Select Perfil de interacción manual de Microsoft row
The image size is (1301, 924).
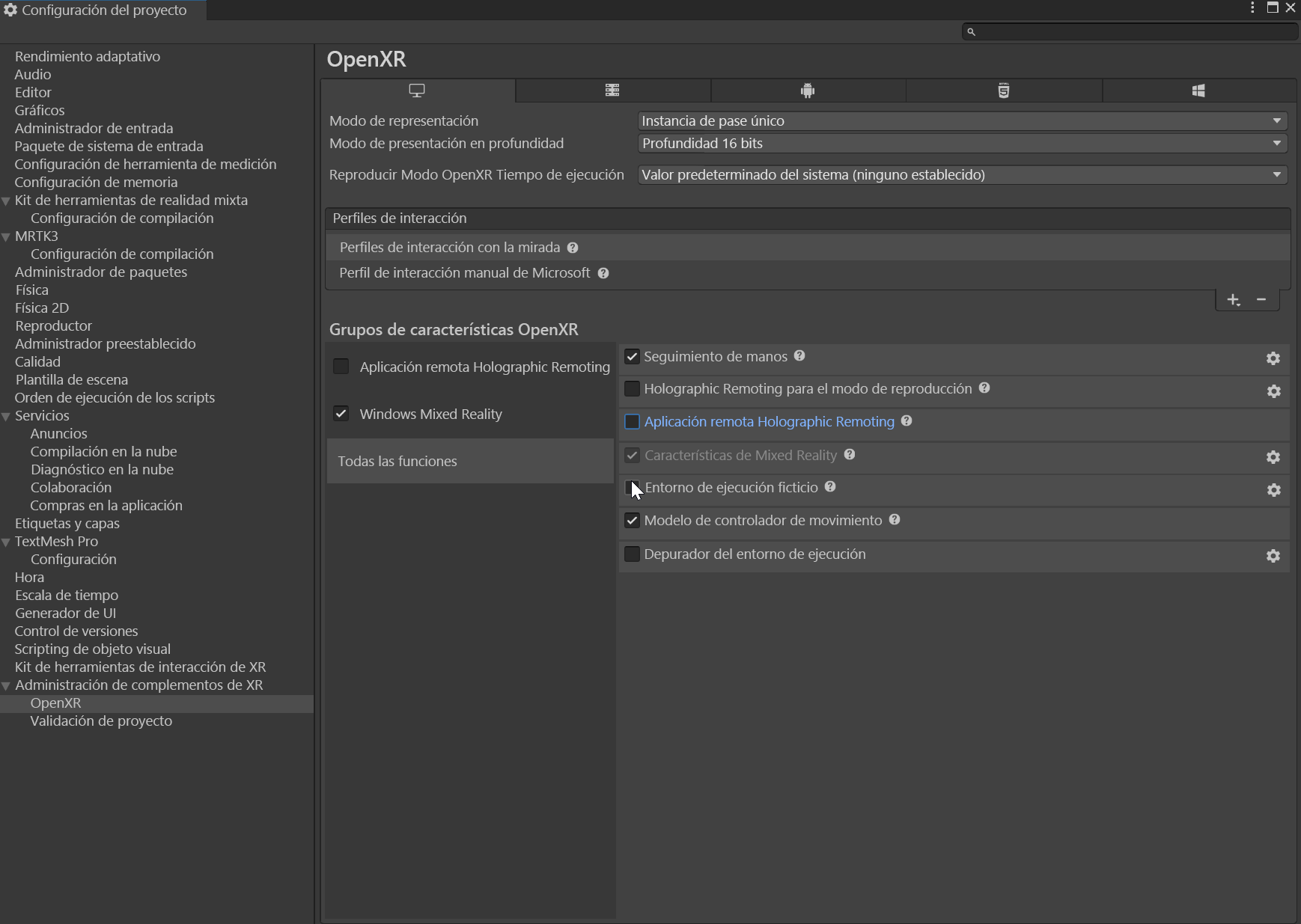pos(808,273)
